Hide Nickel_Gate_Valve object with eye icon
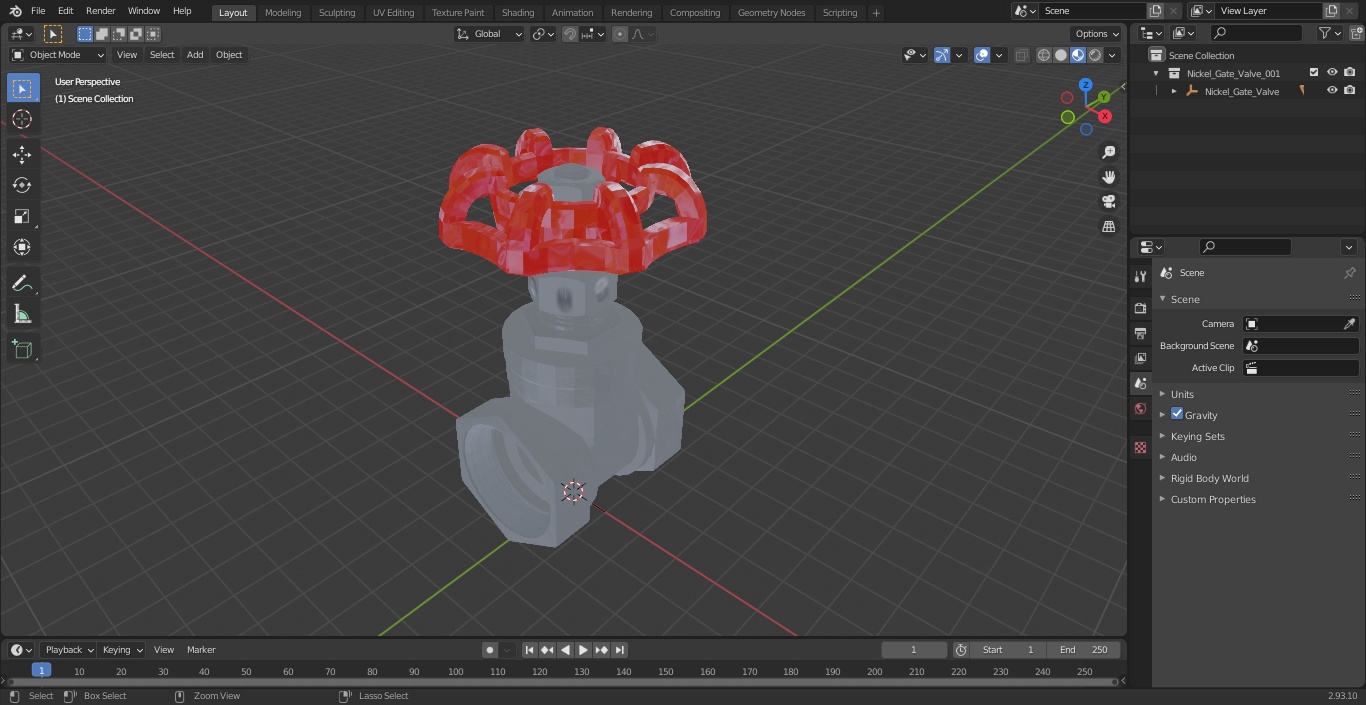 (1332, 91)
